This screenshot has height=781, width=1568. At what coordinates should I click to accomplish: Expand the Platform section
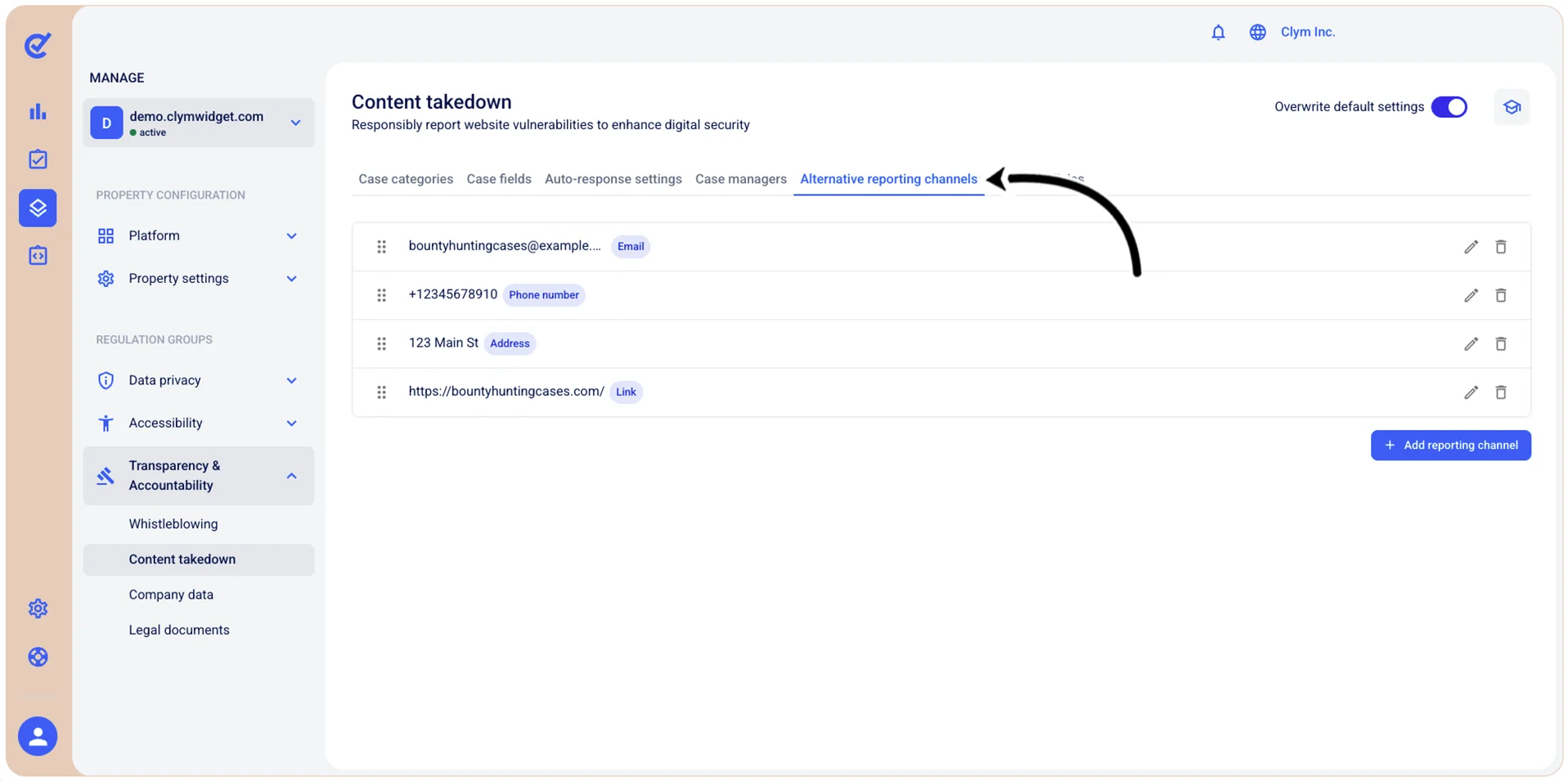198,236
